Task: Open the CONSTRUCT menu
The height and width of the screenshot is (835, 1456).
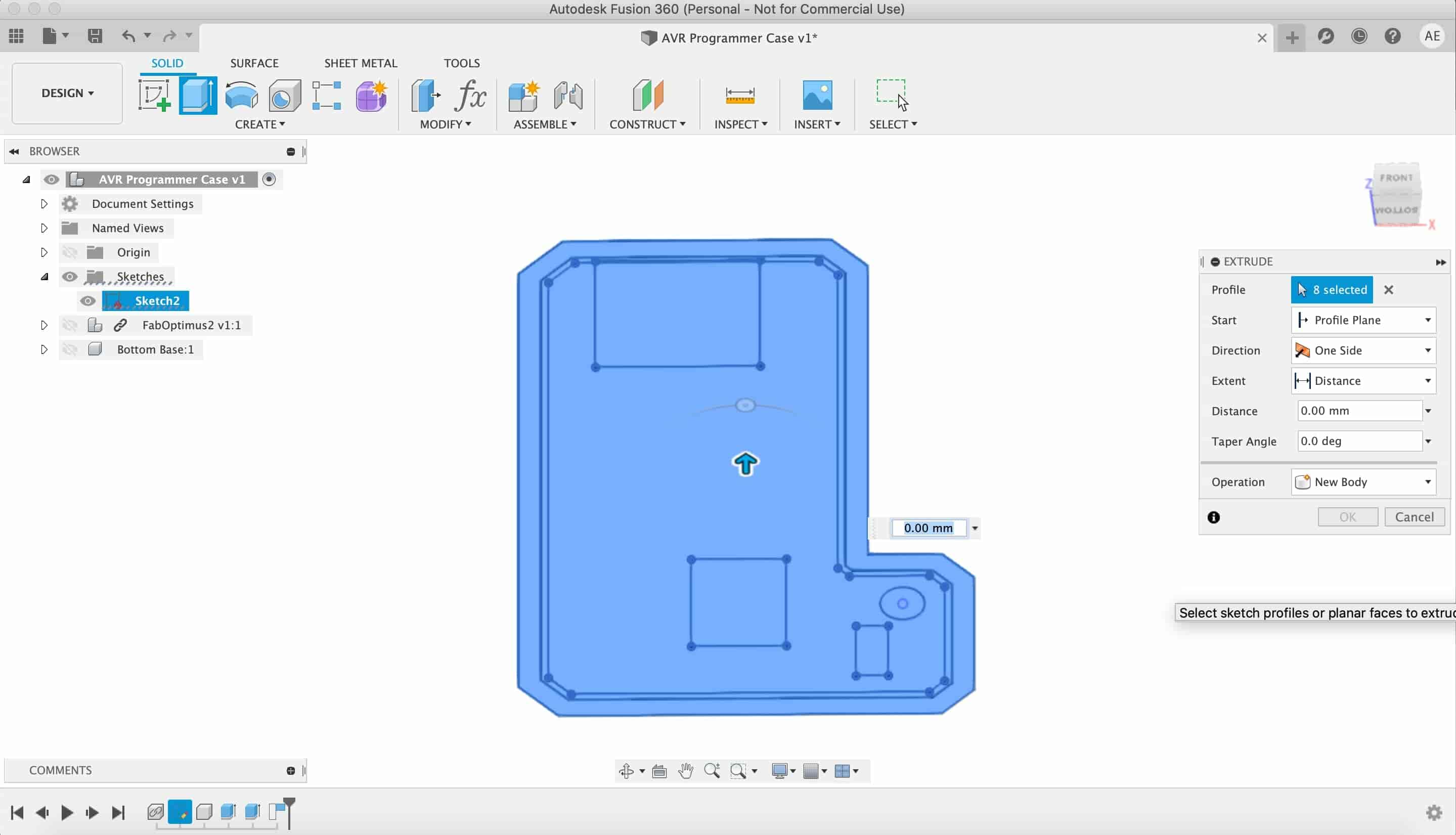Action: point(647,124)
